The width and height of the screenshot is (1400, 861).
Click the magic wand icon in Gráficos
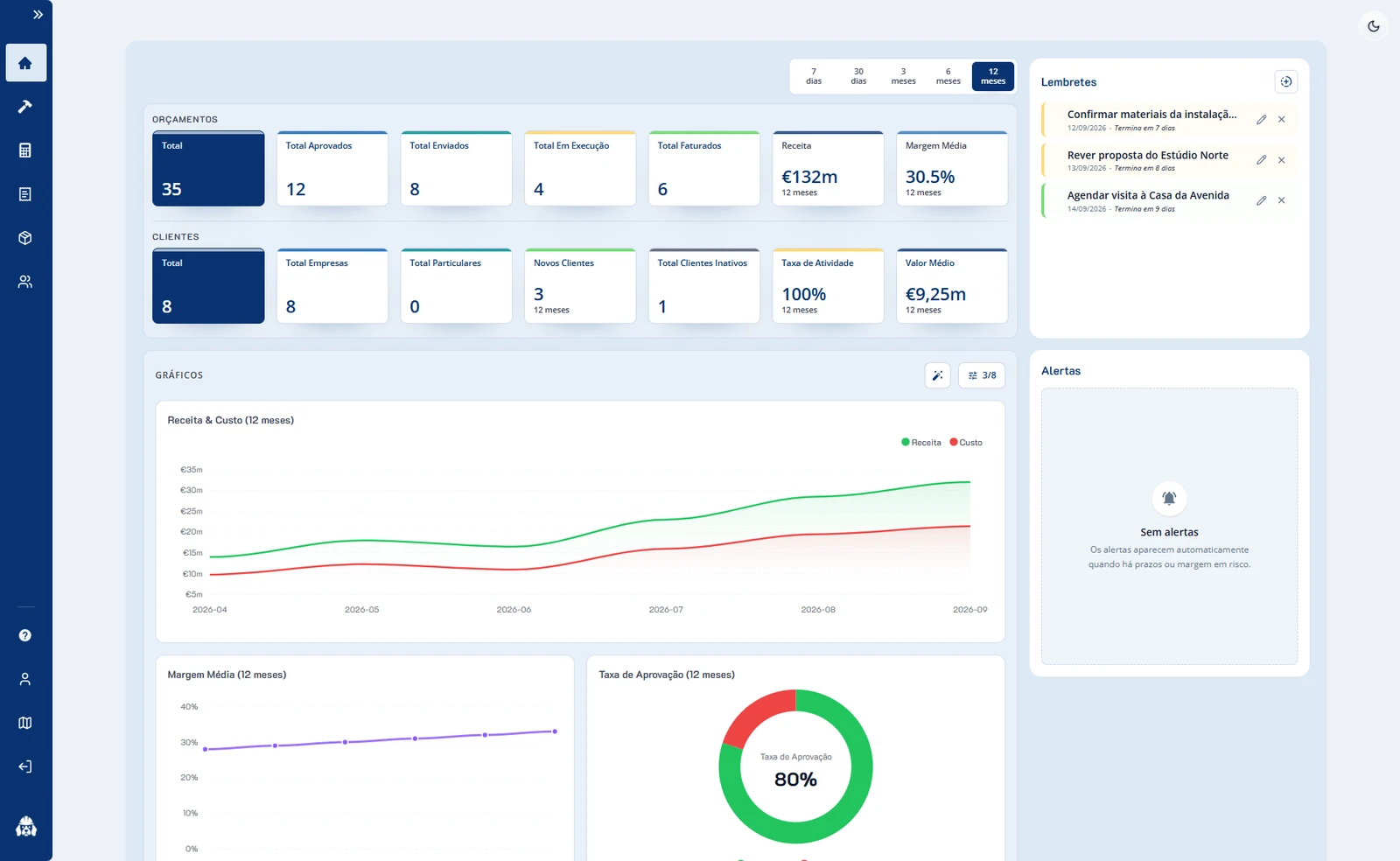coord(937,375)
